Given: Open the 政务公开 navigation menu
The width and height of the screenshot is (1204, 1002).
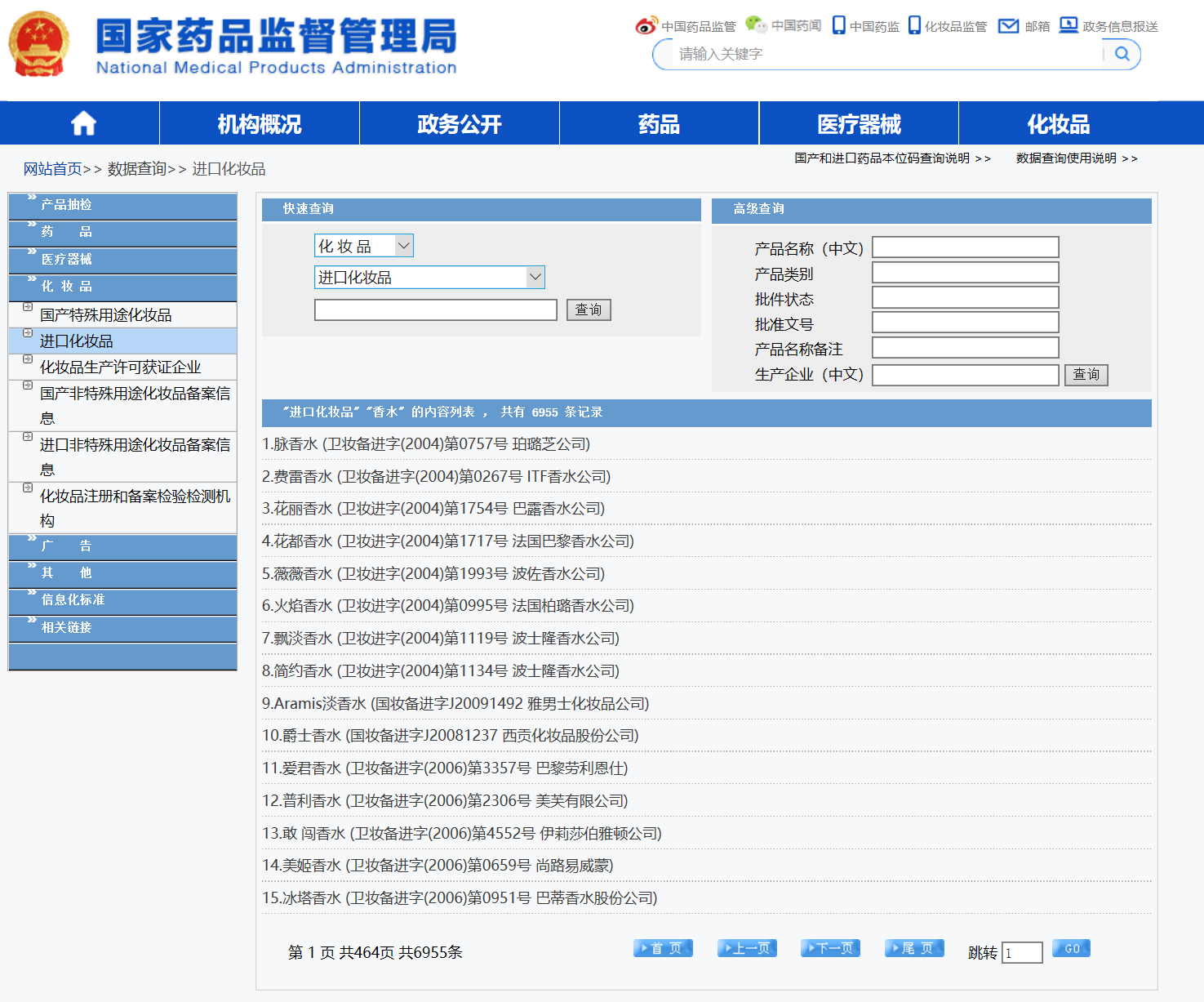Looking at the screenshot, I should pyautogui.click(x=459, y=124).
